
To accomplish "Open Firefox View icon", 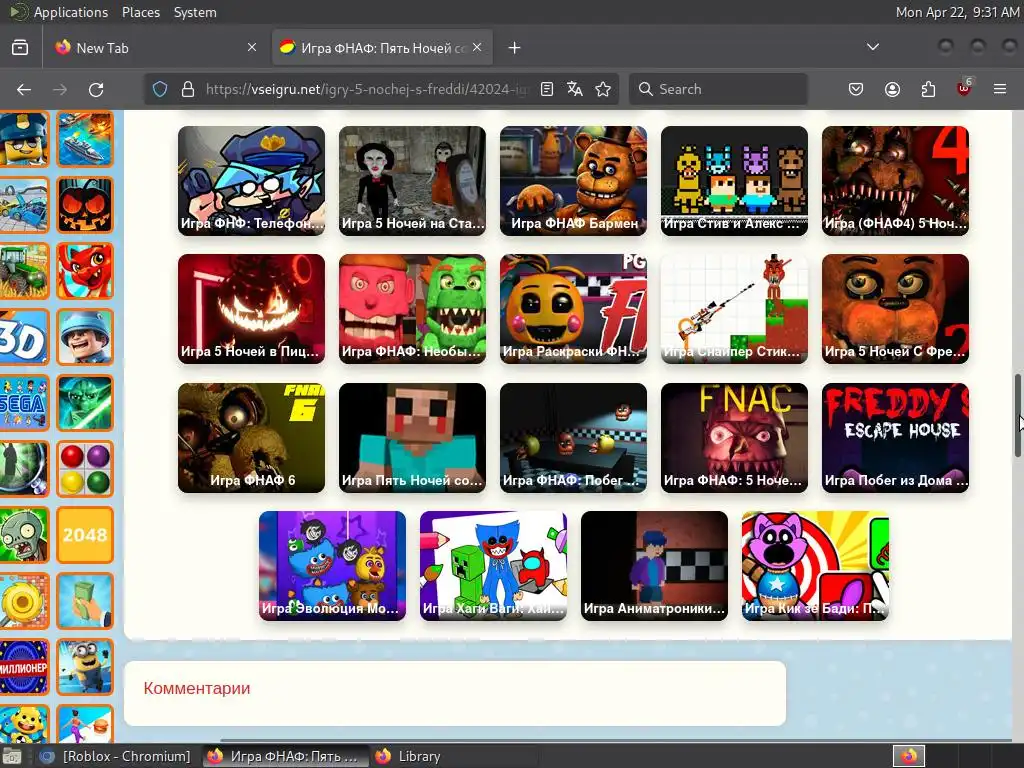I will [20, 48].
